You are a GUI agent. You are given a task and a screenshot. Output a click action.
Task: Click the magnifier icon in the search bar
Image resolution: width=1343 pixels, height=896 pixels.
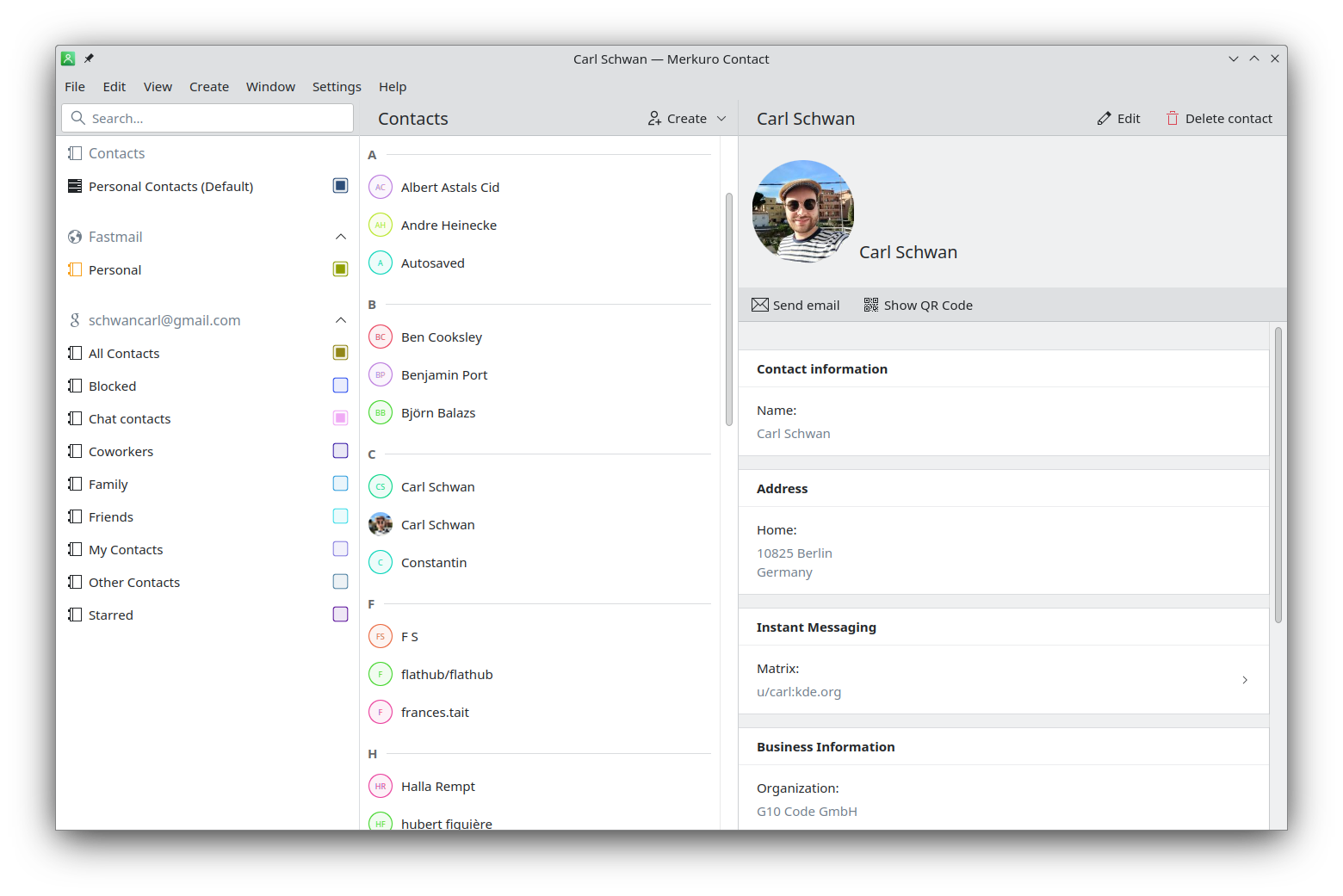click(x=78, y=118)
